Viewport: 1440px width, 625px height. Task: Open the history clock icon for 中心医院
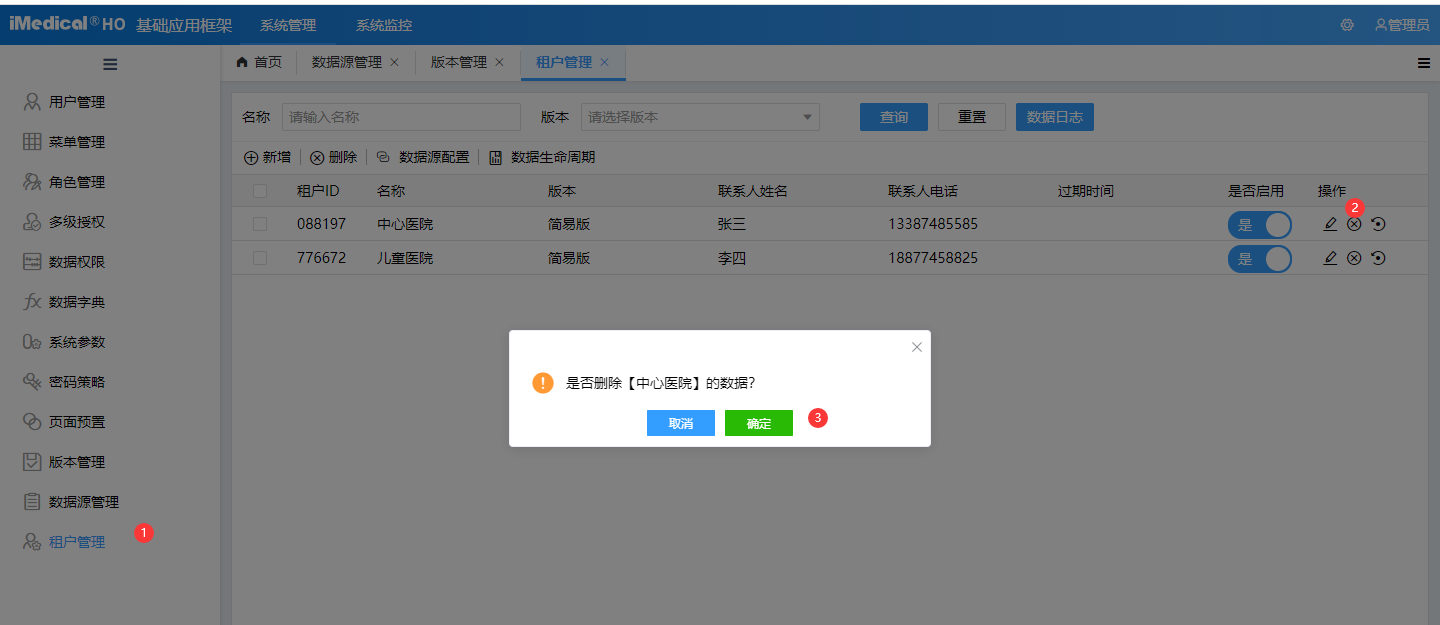(1378, 224)
